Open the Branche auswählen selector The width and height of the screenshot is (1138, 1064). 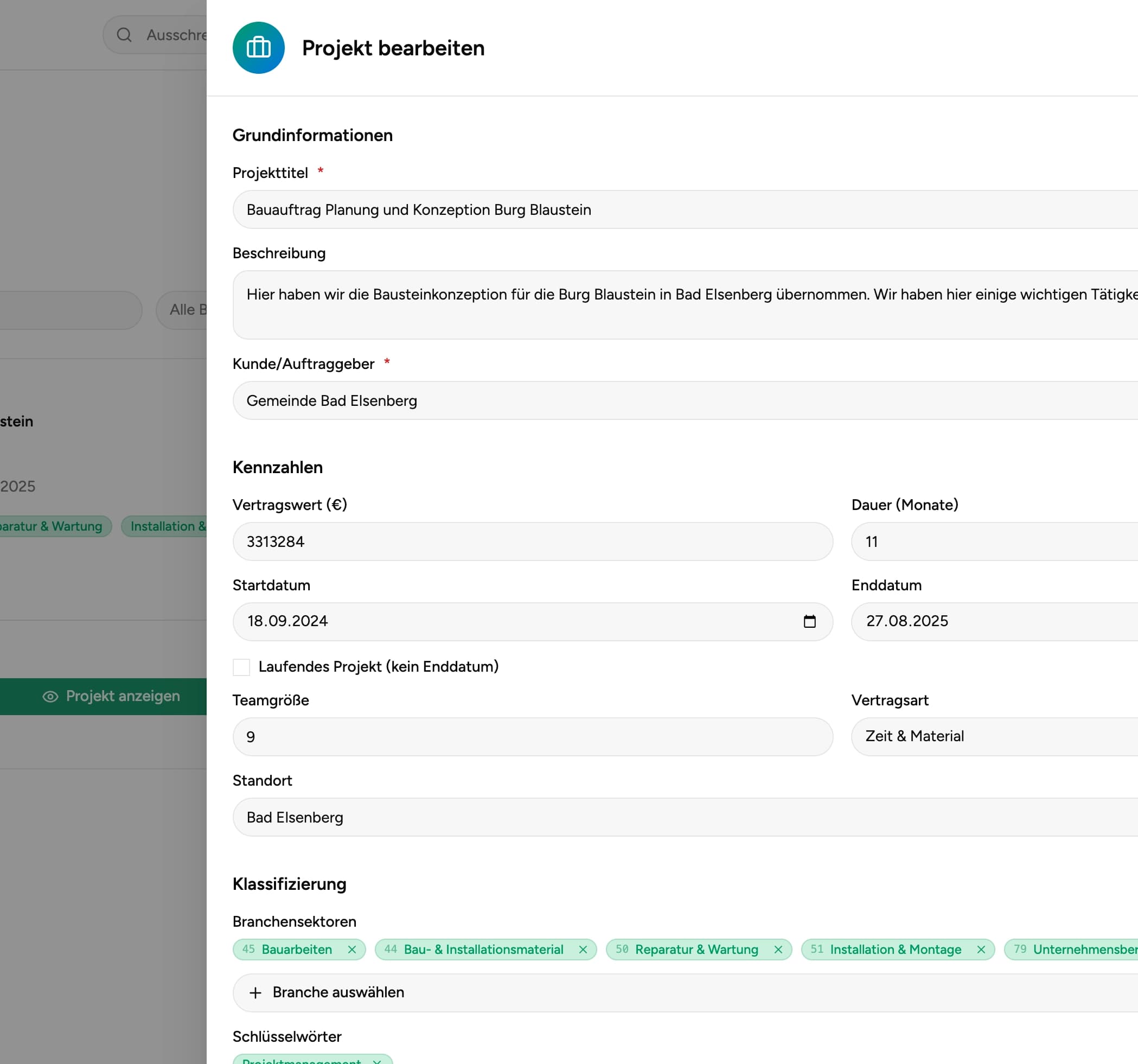(685, 992)
